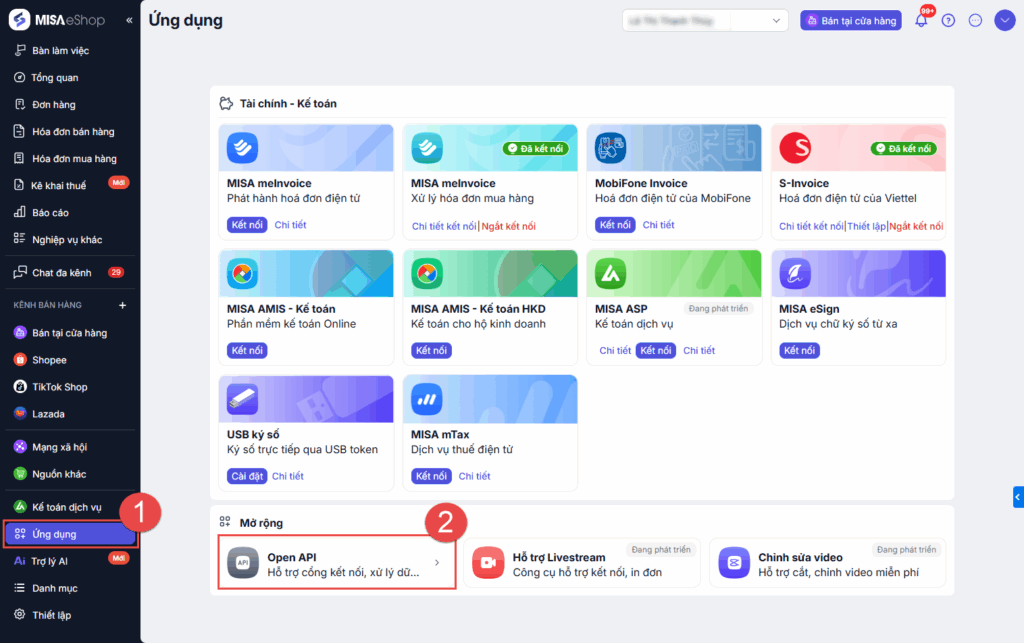
Task: Collapse the sidebar with double-chevron icon
Action: [x=129, y=20]
